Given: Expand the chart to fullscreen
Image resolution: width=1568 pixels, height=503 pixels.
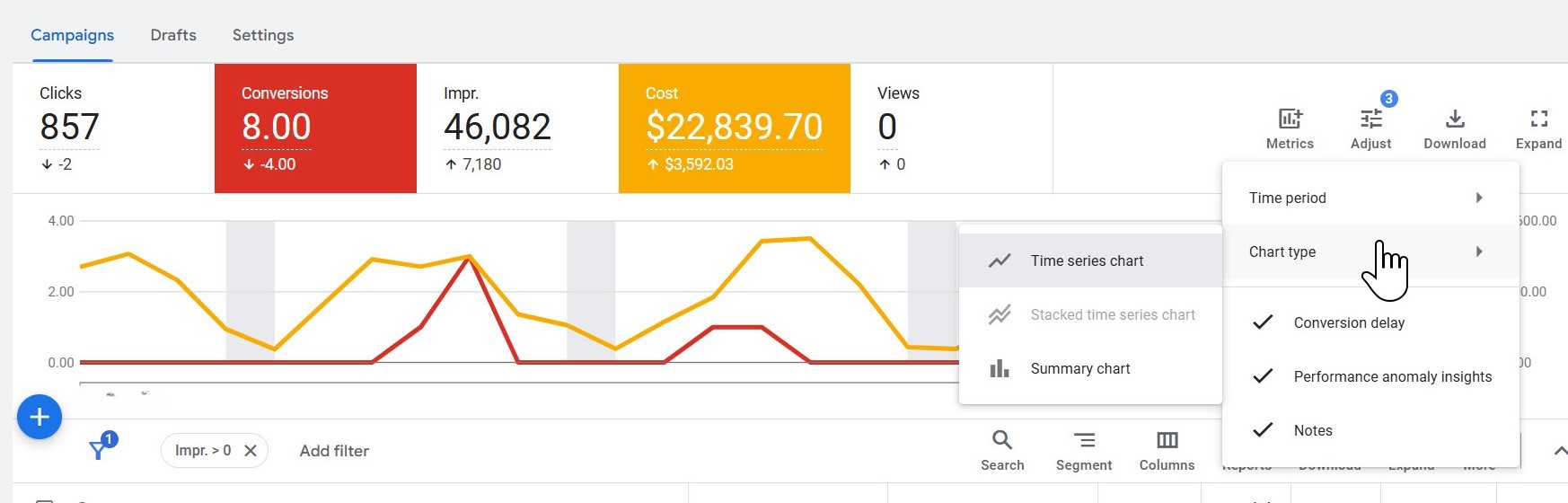Looking at the screenshot, I should (x=1538, y=119).
